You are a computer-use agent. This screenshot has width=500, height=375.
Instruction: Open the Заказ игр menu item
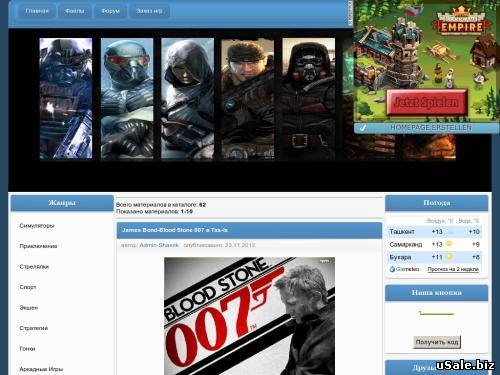tap(149, 11)
